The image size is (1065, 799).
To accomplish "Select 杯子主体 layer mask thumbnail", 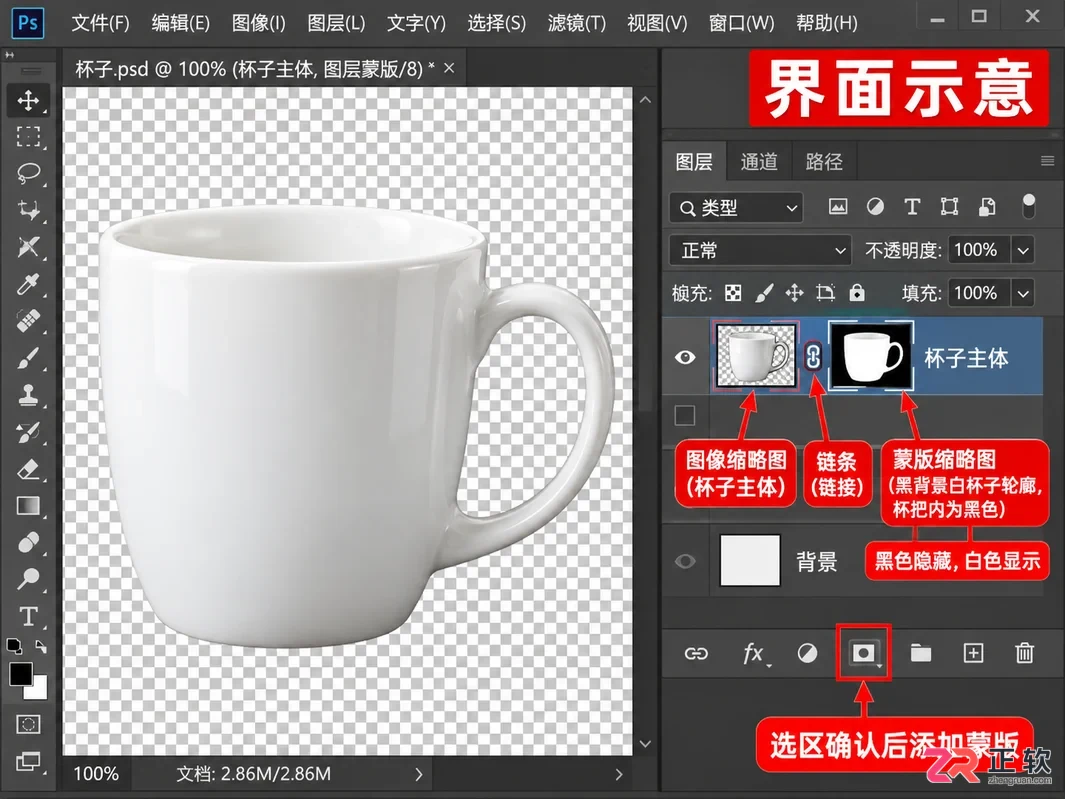I will [x=871, y=357].
